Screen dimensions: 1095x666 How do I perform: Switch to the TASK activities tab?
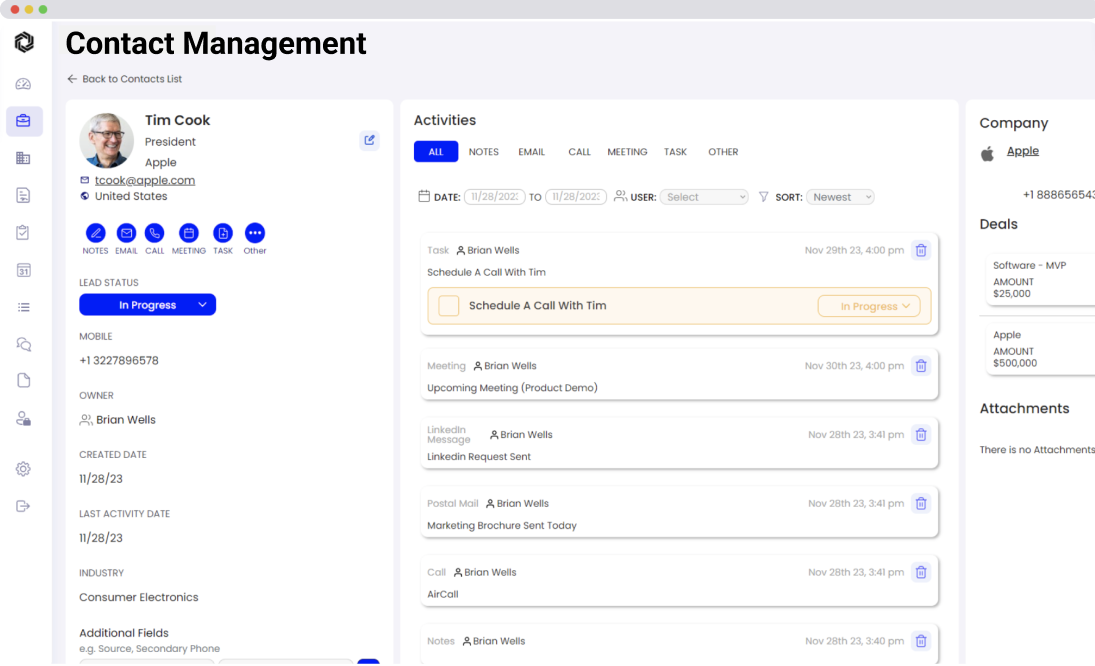click(x=675, y=151)
